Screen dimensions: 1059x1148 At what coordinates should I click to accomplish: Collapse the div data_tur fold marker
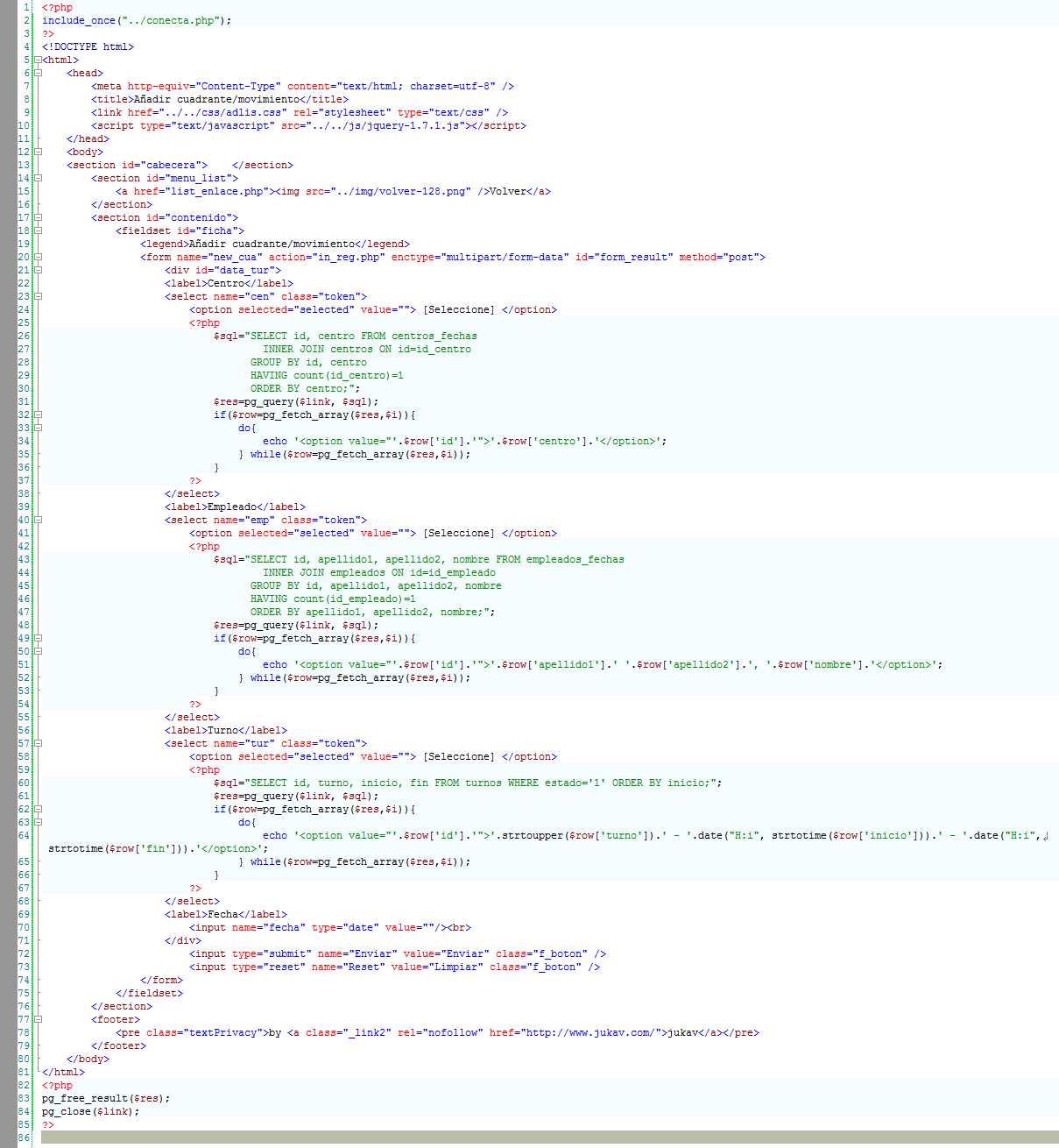(x=38, y=270)
